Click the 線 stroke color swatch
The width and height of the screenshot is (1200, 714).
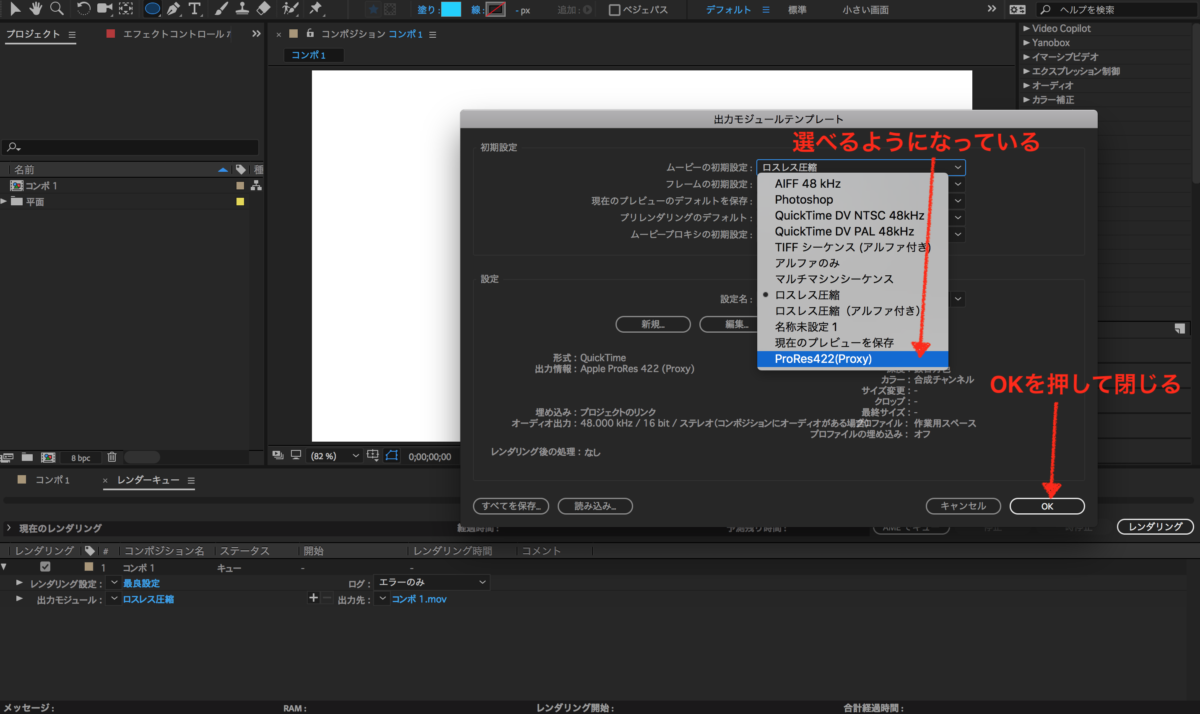pos(496,9)
